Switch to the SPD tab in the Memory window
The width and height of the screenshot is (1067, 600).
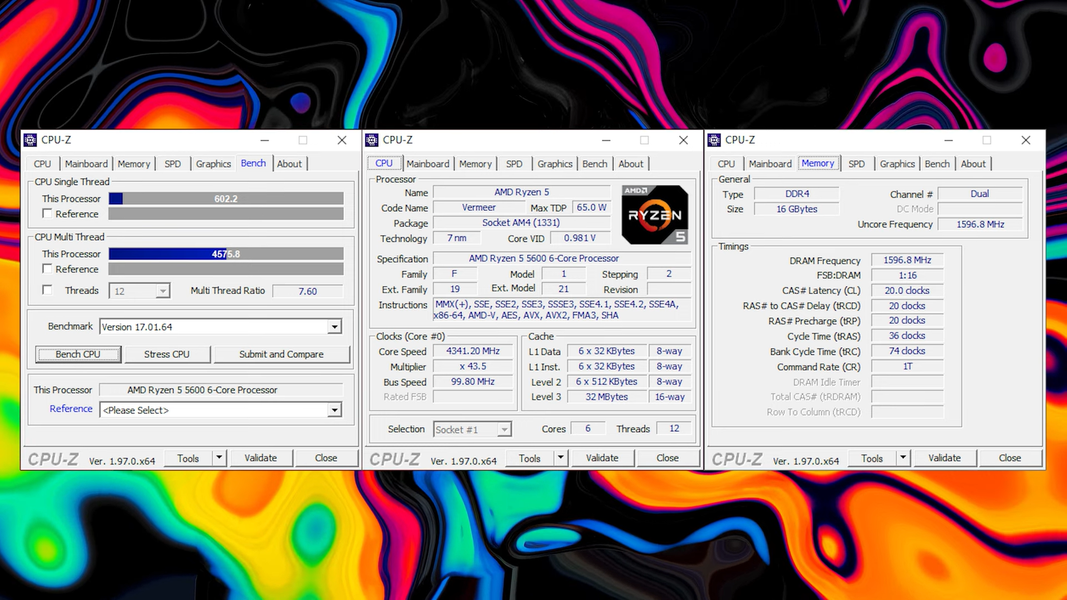tap(857, 164)
